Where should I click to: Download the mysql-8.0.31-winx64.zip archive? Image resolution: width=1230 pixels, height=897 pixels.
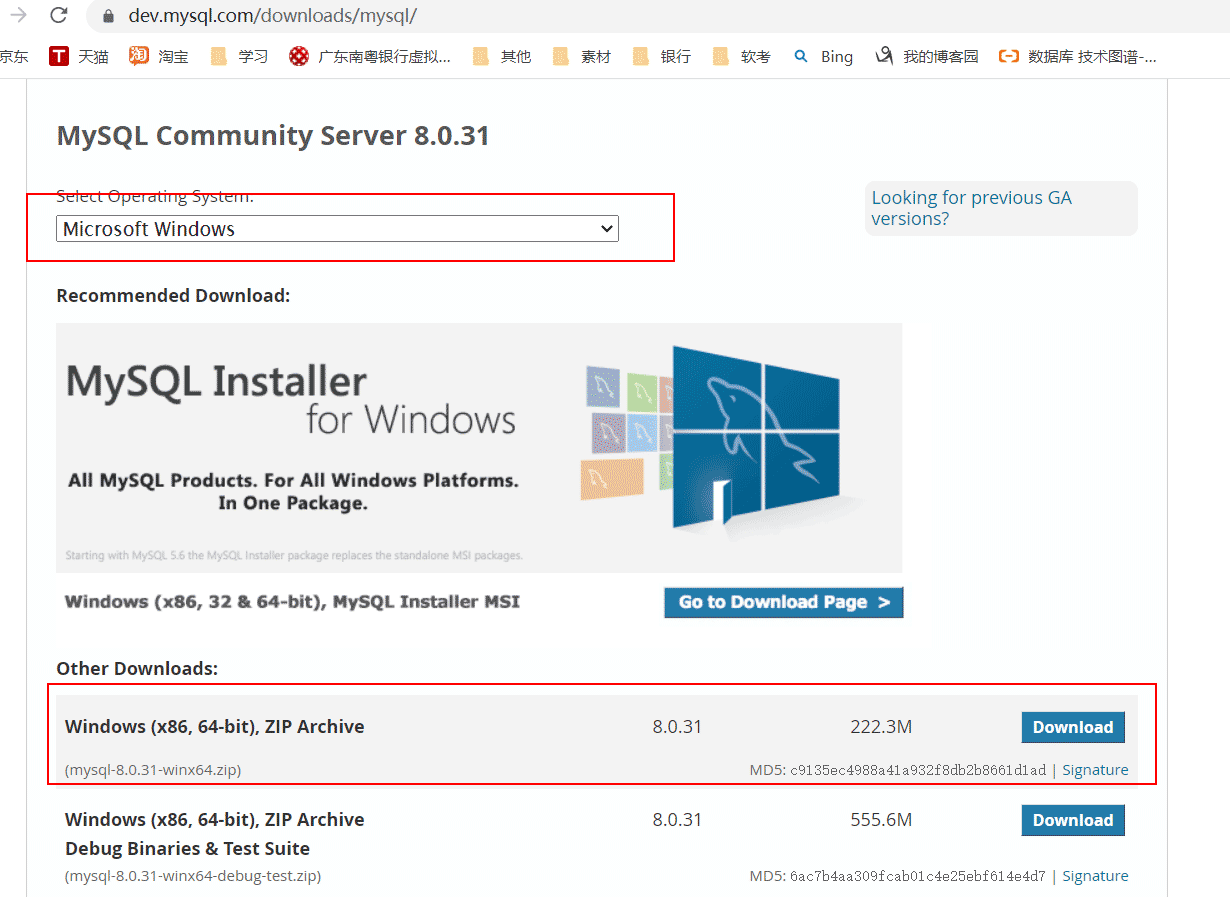(1072, 727)
